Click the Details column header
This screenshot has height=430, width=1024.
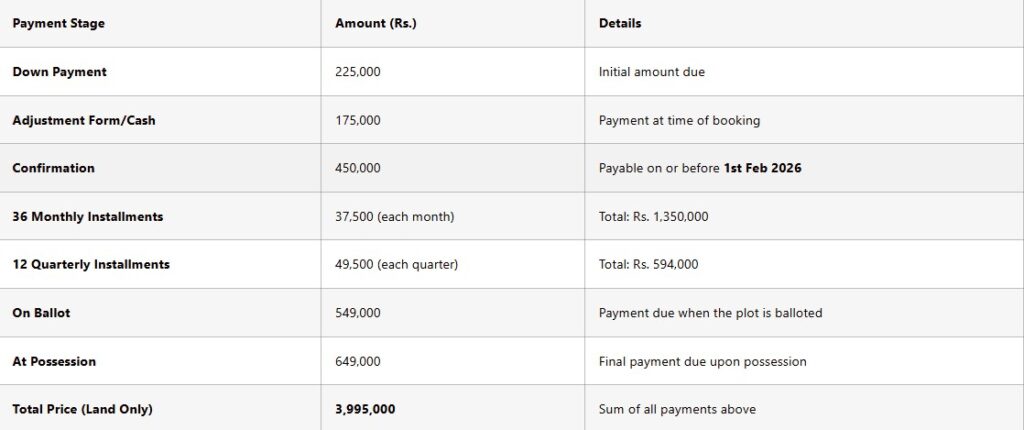pos(620,23)
